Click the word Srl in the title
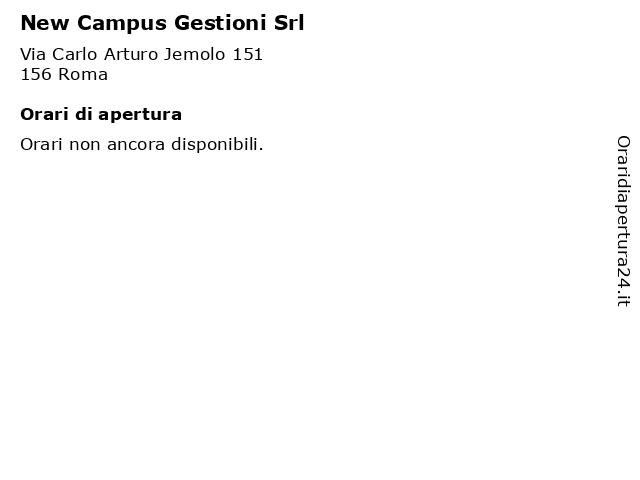 point(289,23)
